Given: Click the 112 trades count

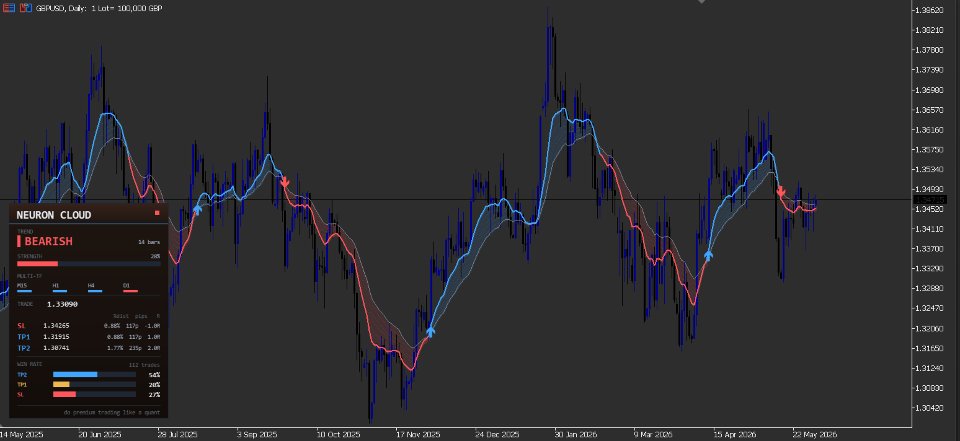Looking at the screenshot, I should (x=144, y=365).
